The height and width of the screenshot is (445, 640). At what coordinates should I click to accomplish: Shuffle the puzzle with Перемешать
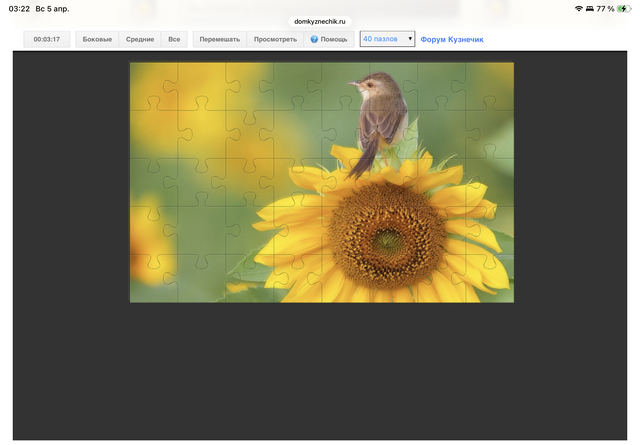pos(219,39)
